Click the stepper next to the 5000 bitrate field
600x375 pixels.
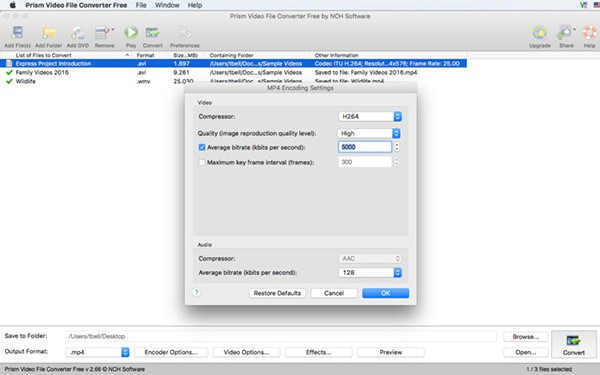[396, 147]
